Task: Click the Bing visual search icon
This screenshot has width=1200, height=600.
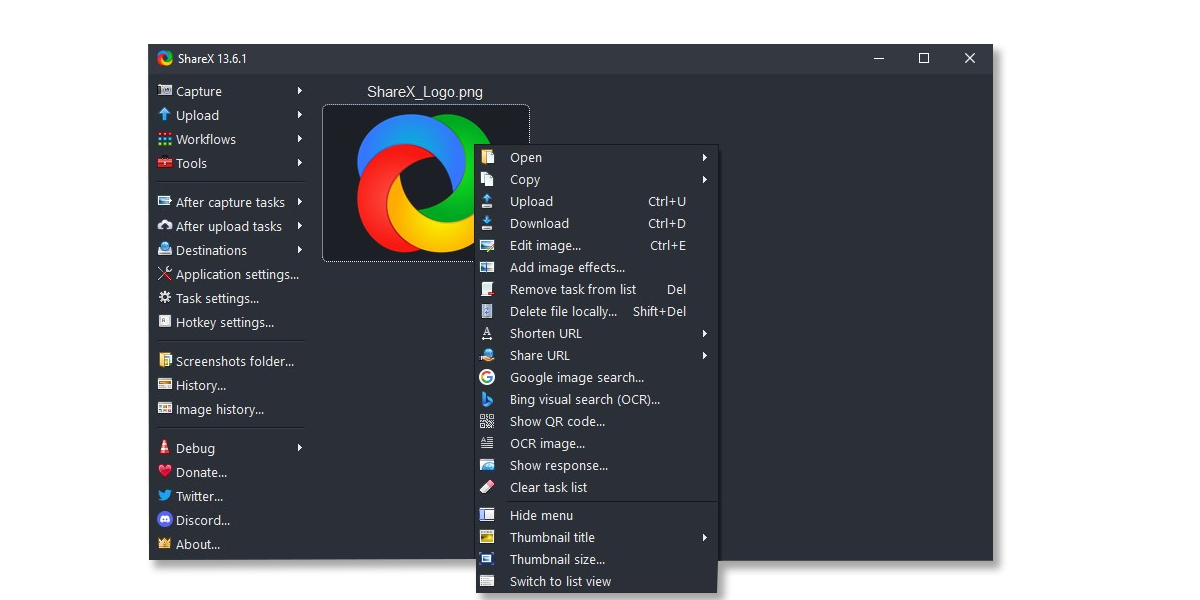Action: coord(487,400)
